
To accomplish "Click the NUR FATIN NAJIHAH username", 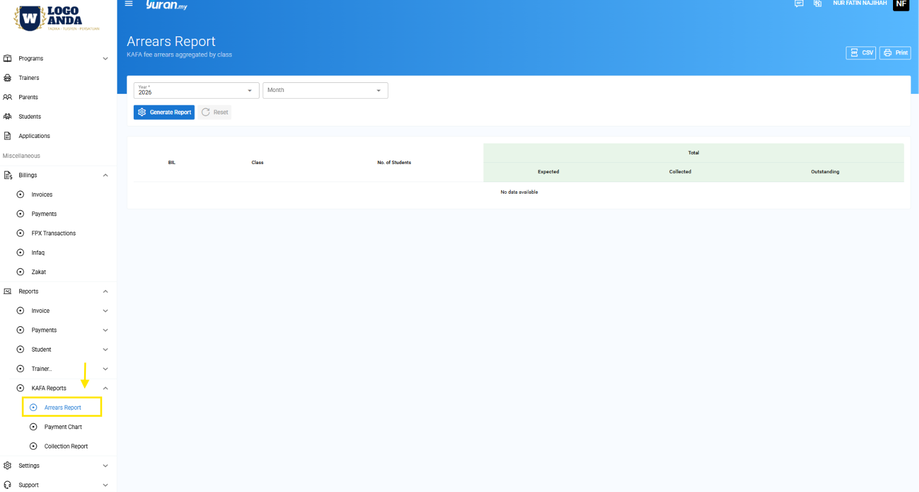I will tap(860, 4).
